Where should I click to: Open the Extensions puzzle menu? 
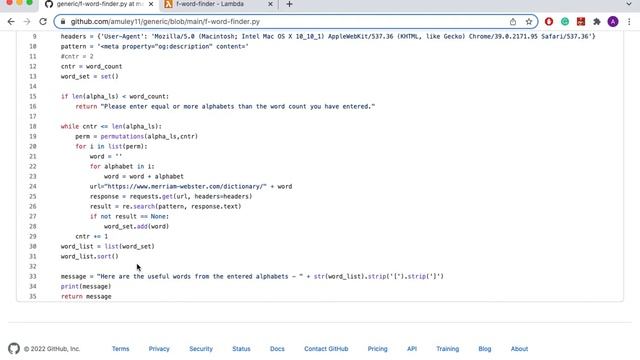[597, 22]
